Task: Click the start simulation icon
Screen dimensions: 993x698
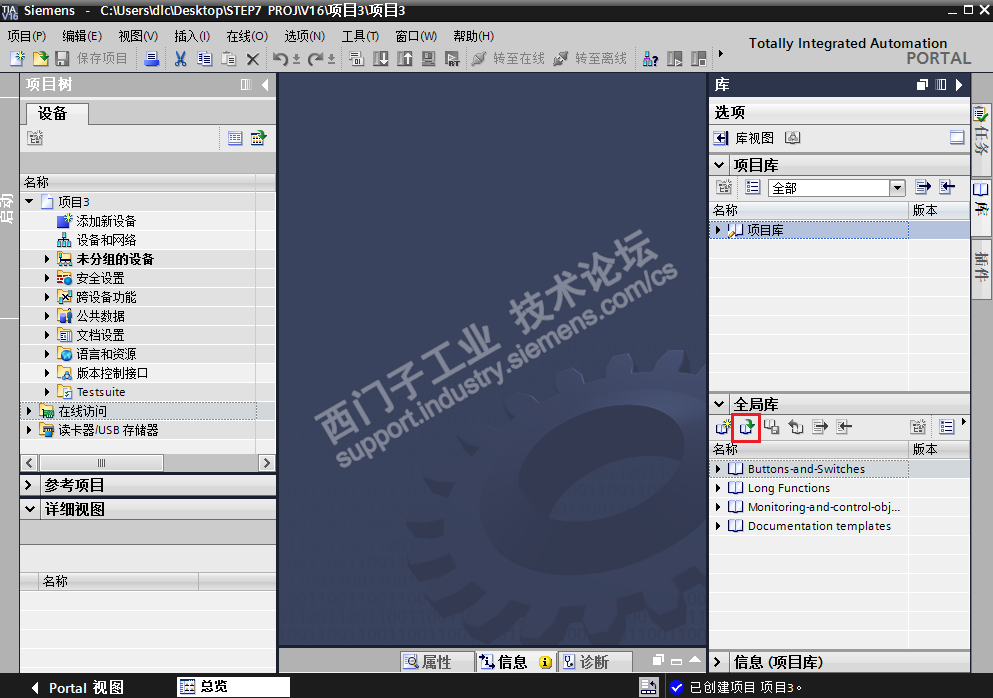Action: click(x=429, y=59)
